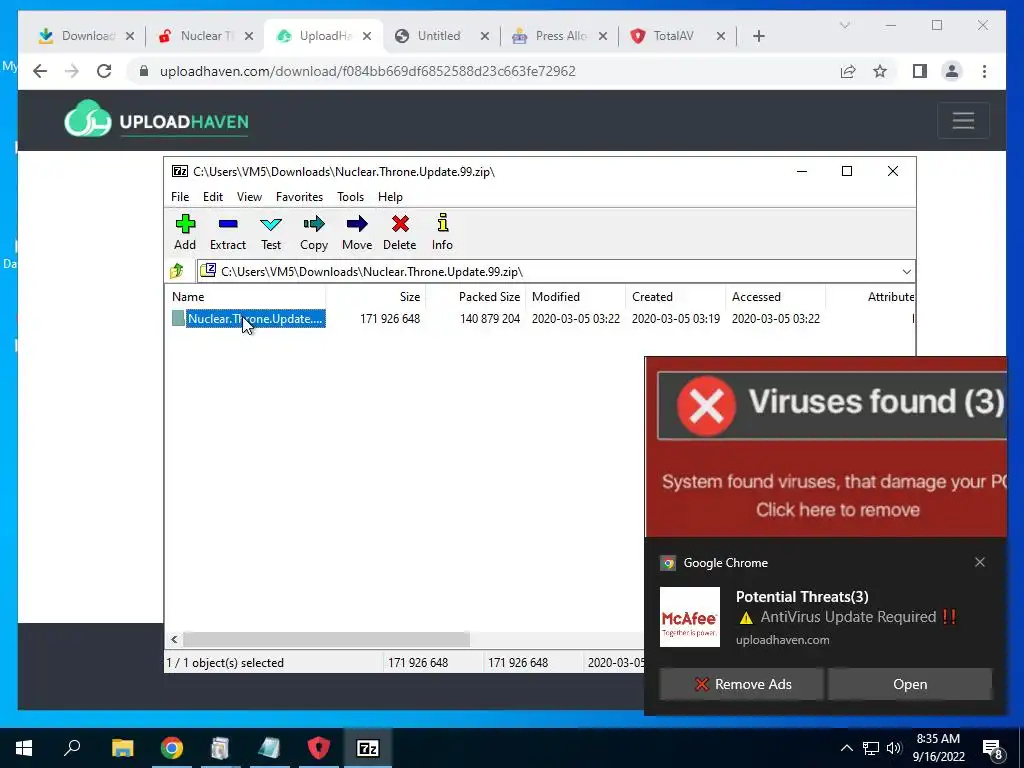
Task: Click the McAfee logo in notification
Action: click(x=690, y=616)
